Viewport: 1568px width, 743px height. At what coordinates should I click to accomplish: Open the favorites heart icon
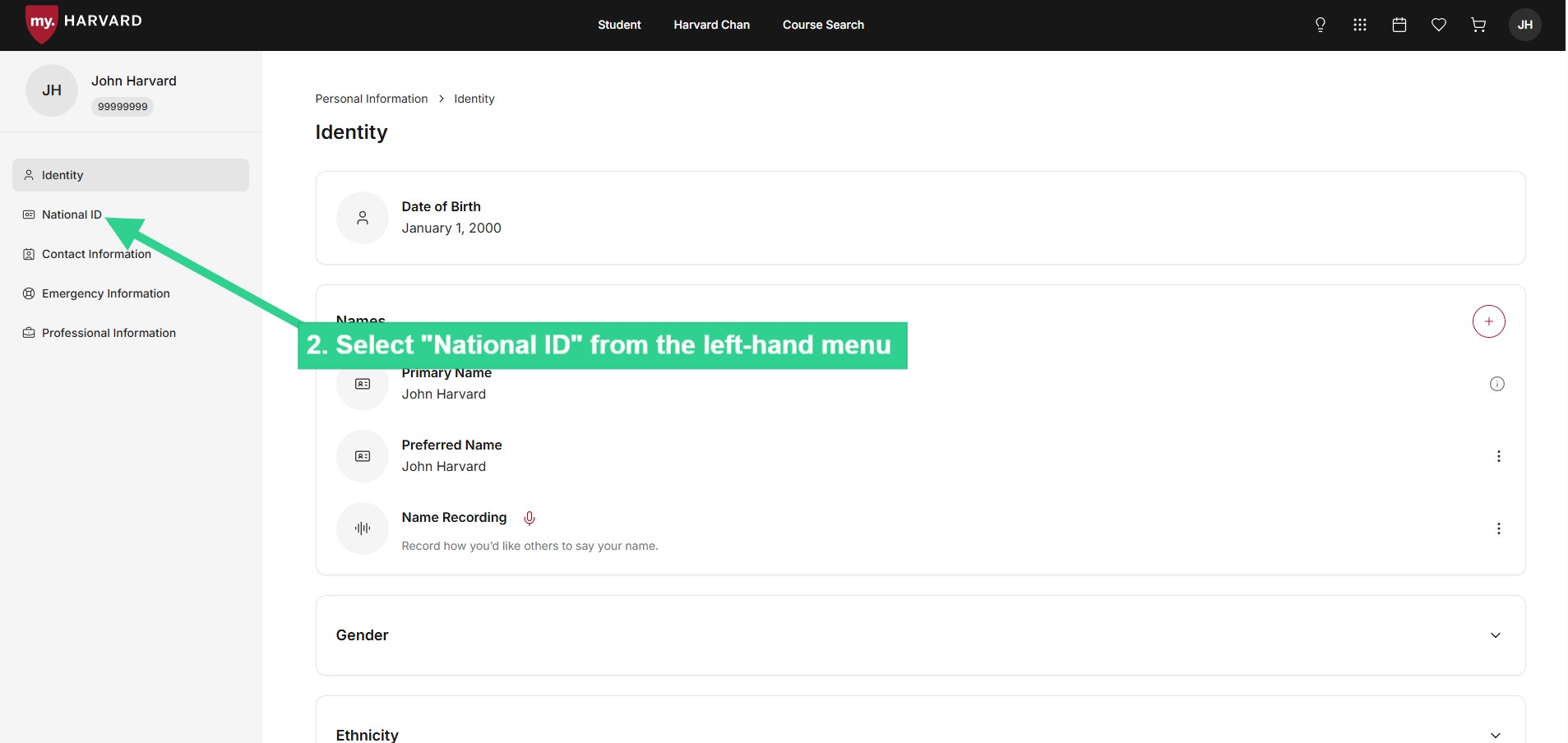pos(1439,25)
